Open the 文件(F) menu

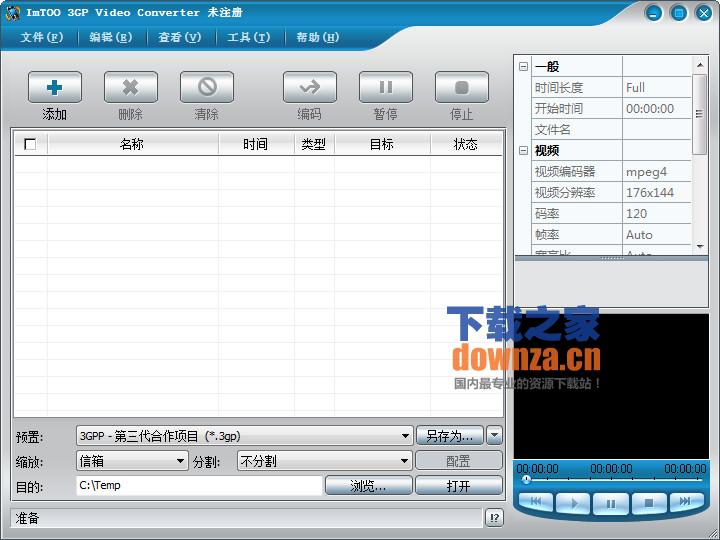pyautogui.click(x=42, y=37)
